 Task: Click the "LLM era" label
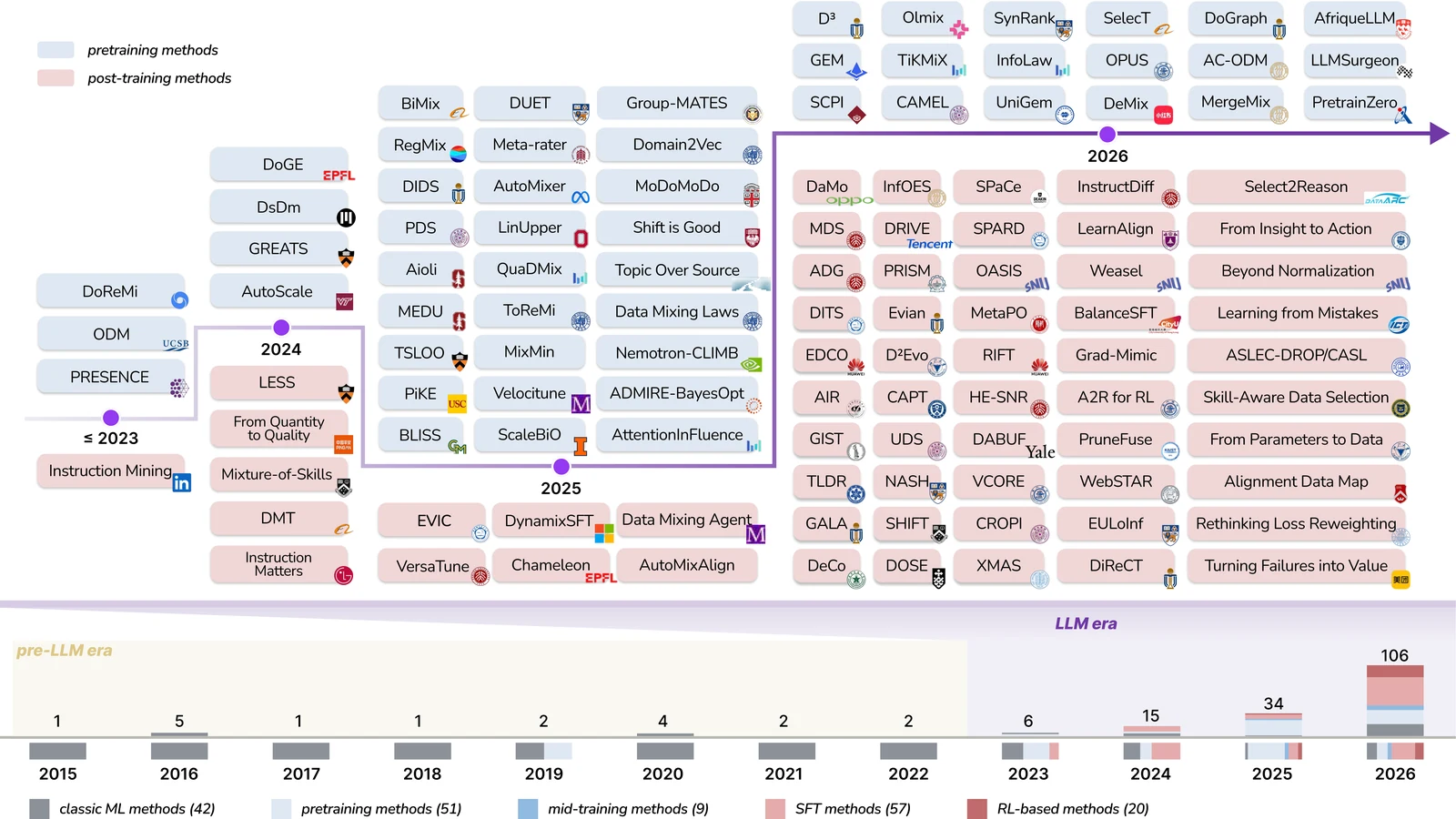coord(1086,623)
